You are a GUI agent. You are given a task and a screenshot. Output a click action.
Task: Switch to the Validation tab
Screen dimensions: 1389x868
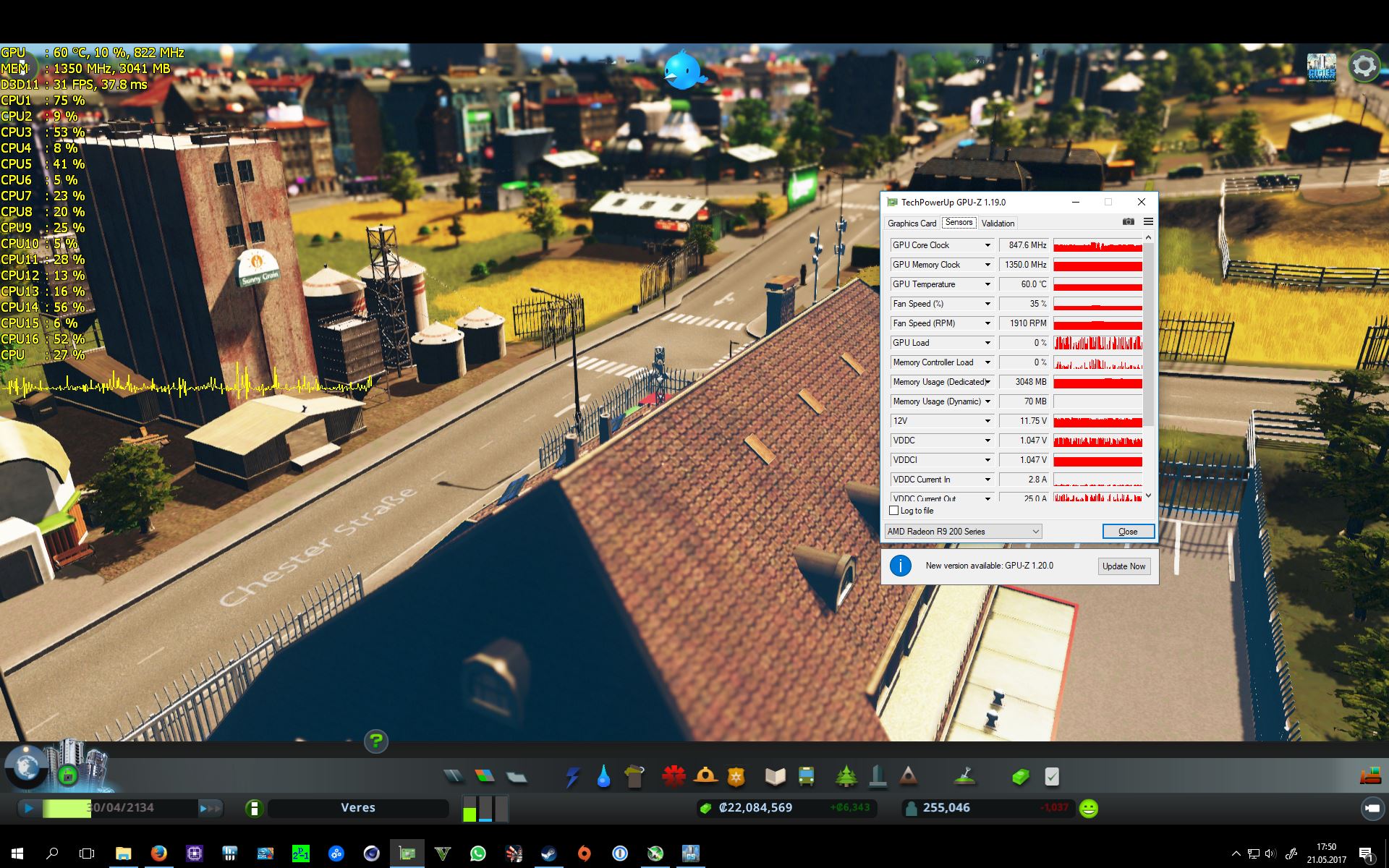998,224
